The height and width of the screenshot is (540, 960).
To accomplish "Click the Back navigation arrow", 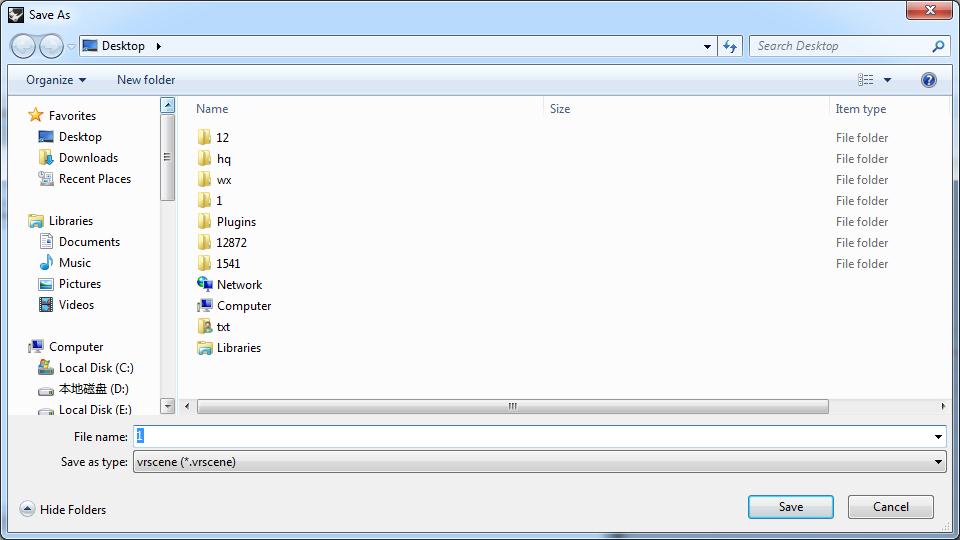I will (x=23, y=46).
